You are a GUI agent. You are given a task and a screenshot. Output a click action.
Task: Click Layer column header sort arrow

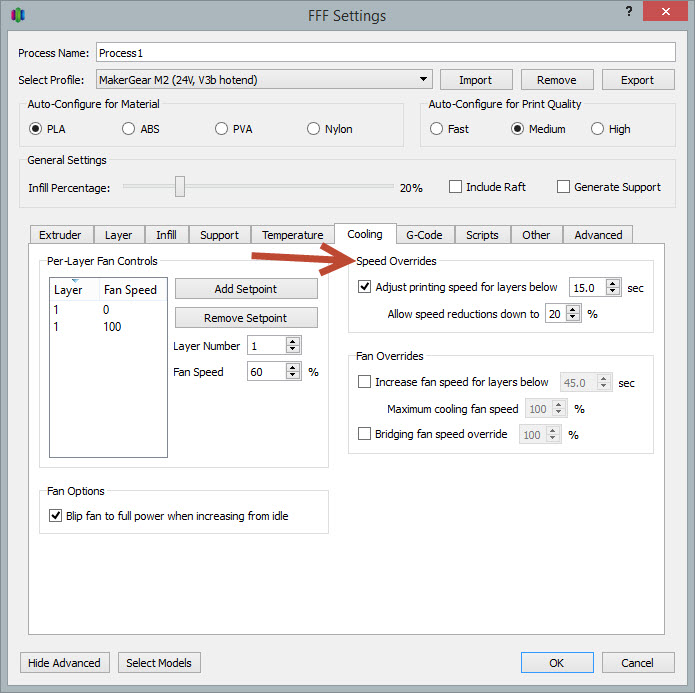tap(74, 282)
